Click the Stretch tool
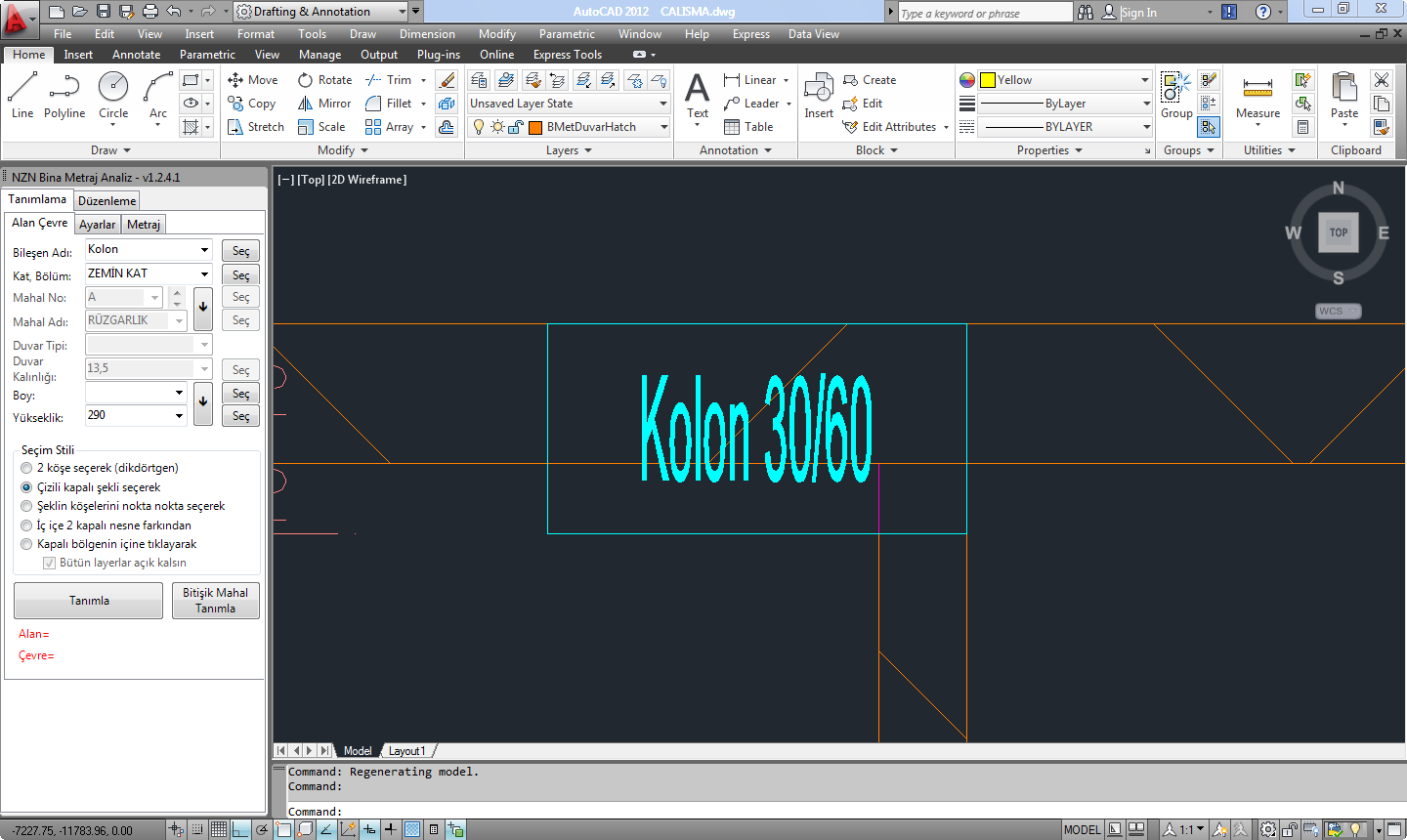Image resolution: width=1407 pixels, height=840 pixels. tap(255, 127)
